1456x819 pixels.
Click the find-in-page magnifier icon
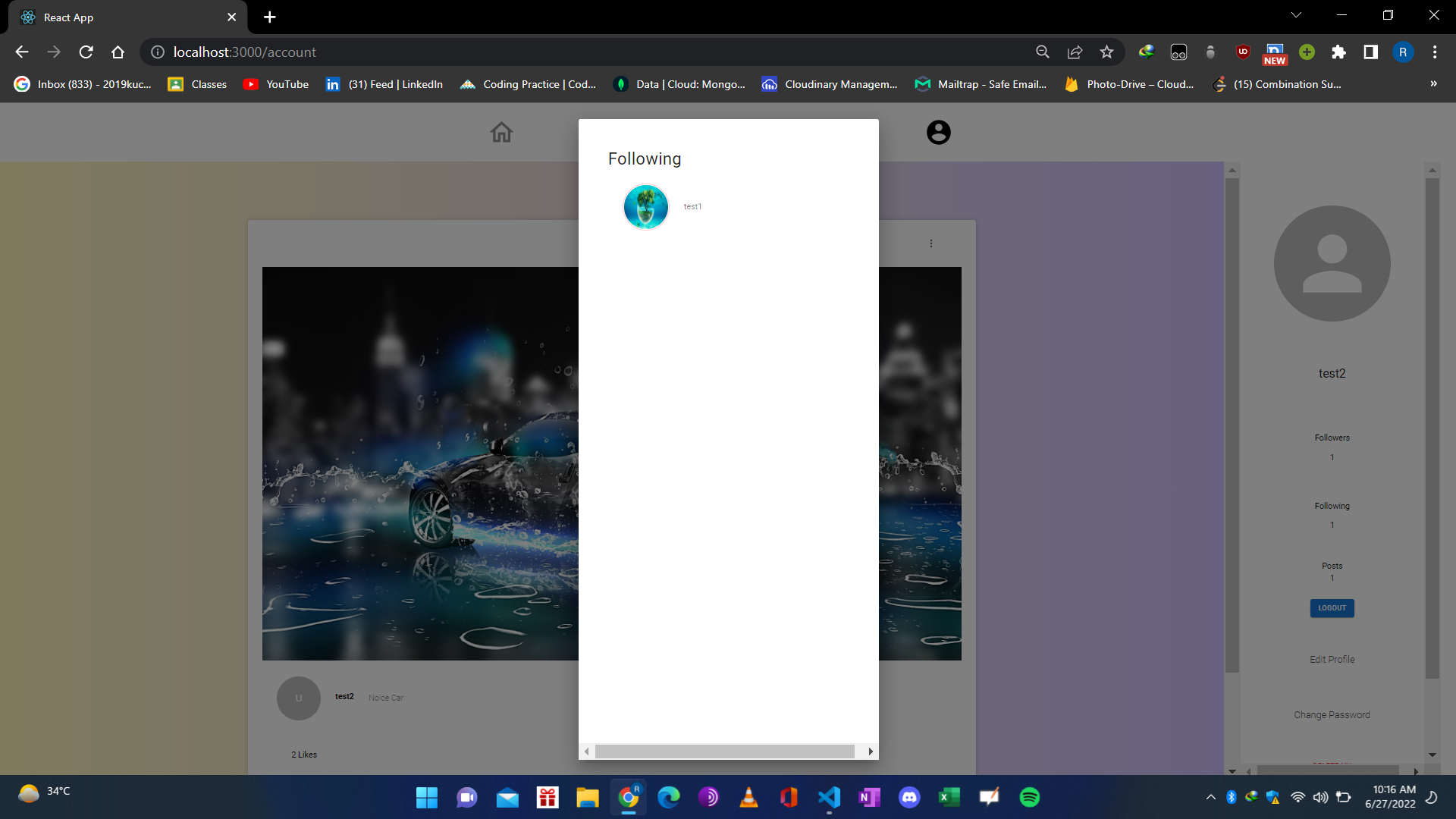[1043, 52]
